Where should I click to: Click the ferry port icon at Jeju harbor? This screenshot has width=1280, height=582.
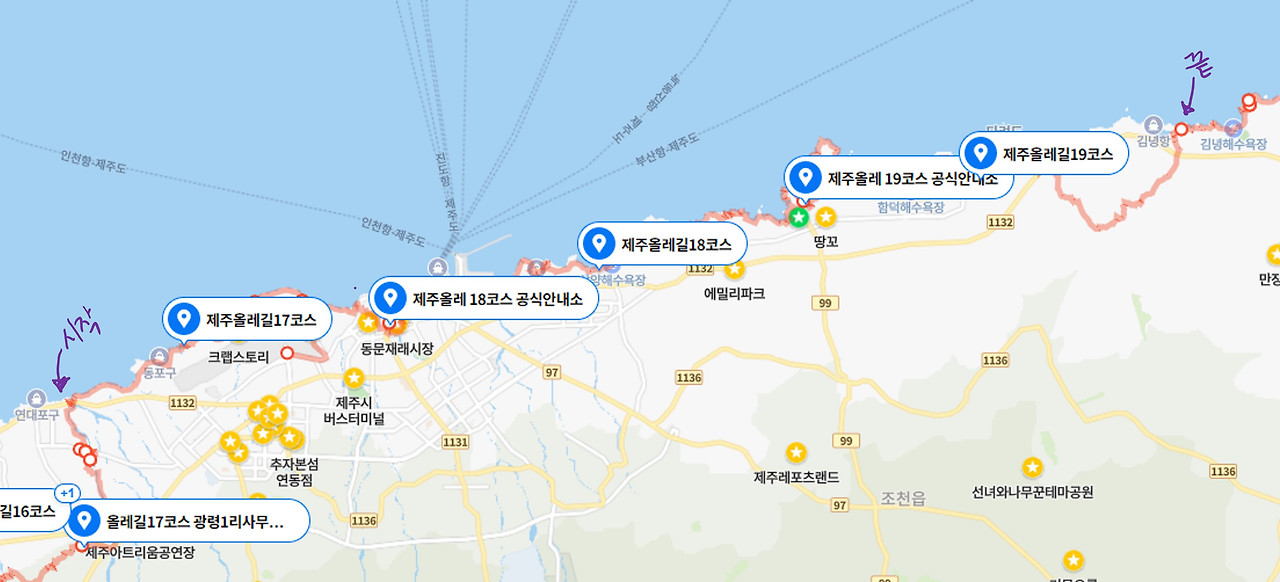[x=437, y=267]
